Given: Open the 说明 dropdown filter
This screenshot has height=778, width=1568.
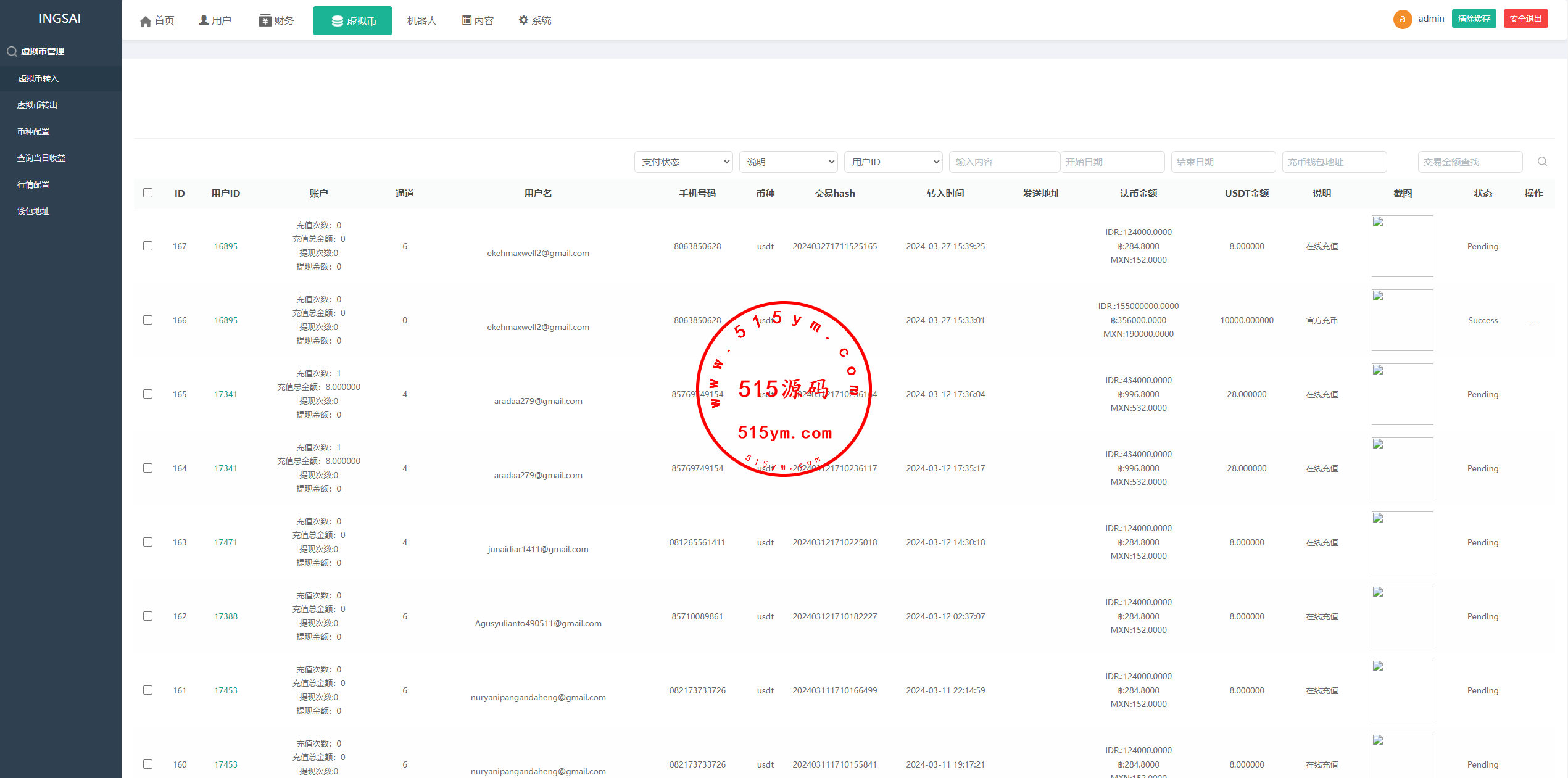Looking at the screenshot, I should (788, 162).
